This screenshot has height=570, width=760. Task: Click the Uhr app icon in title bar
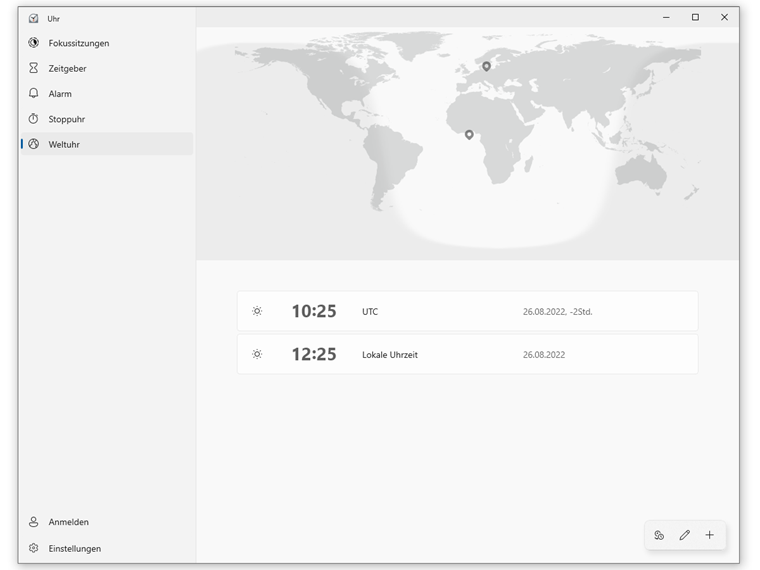33,18
